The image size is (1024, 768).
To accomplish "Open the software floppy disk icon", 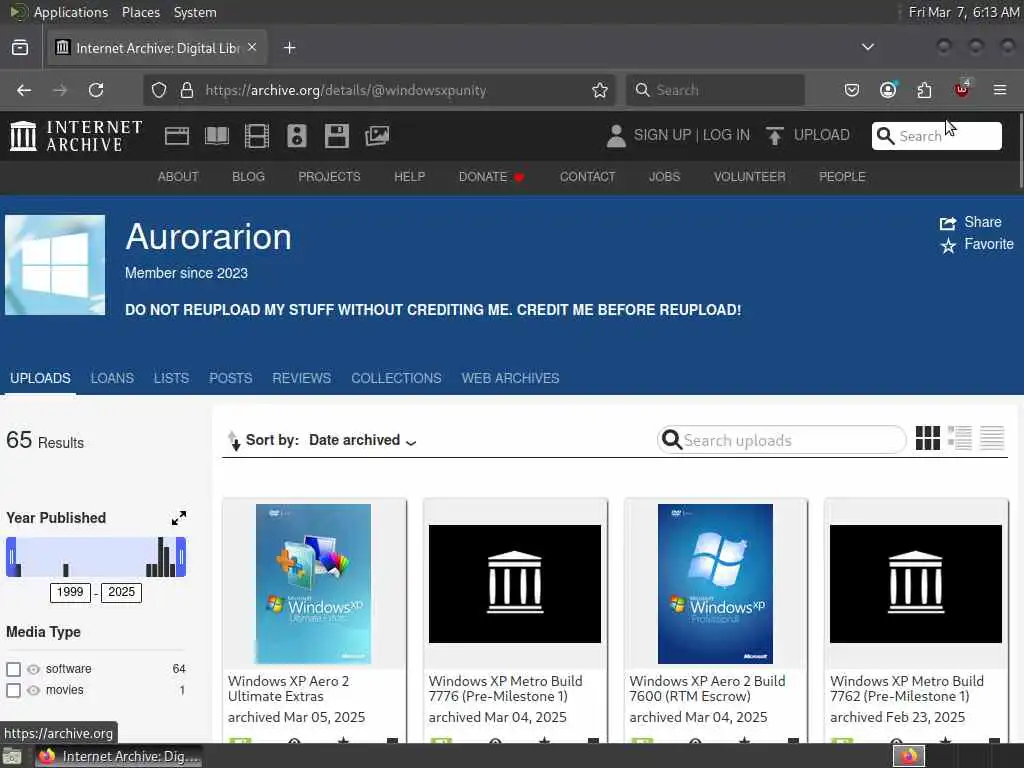I will (x=337, y=136).
